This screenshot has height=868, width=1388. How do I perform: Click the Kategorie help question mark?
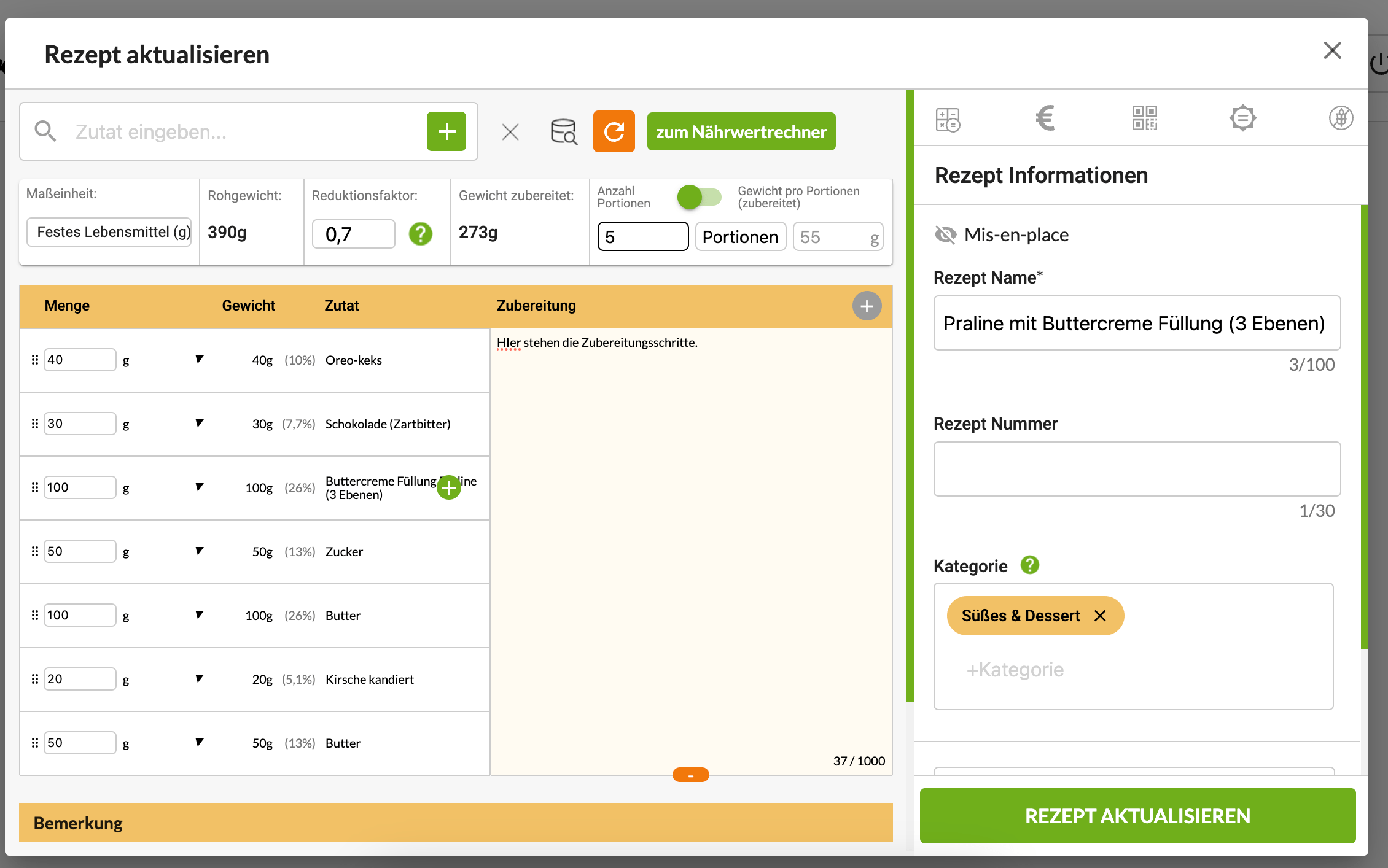pos(1030,565)
